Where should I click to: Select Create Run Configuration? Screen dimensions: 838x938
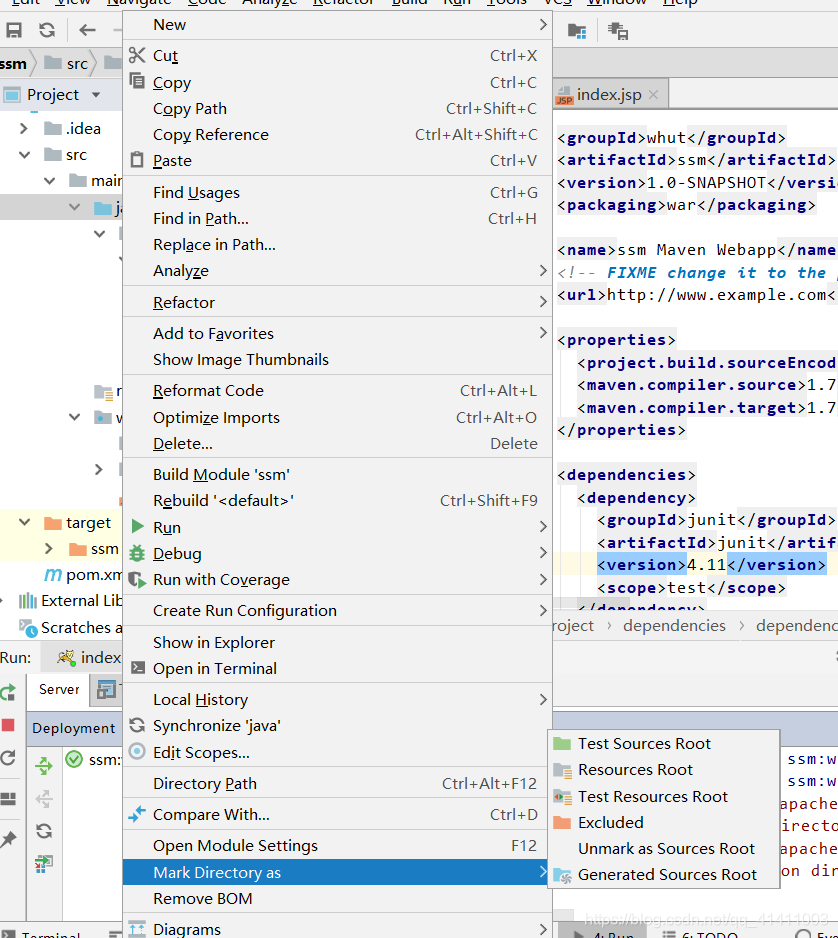pyautogui.click(x=337, y=611)
